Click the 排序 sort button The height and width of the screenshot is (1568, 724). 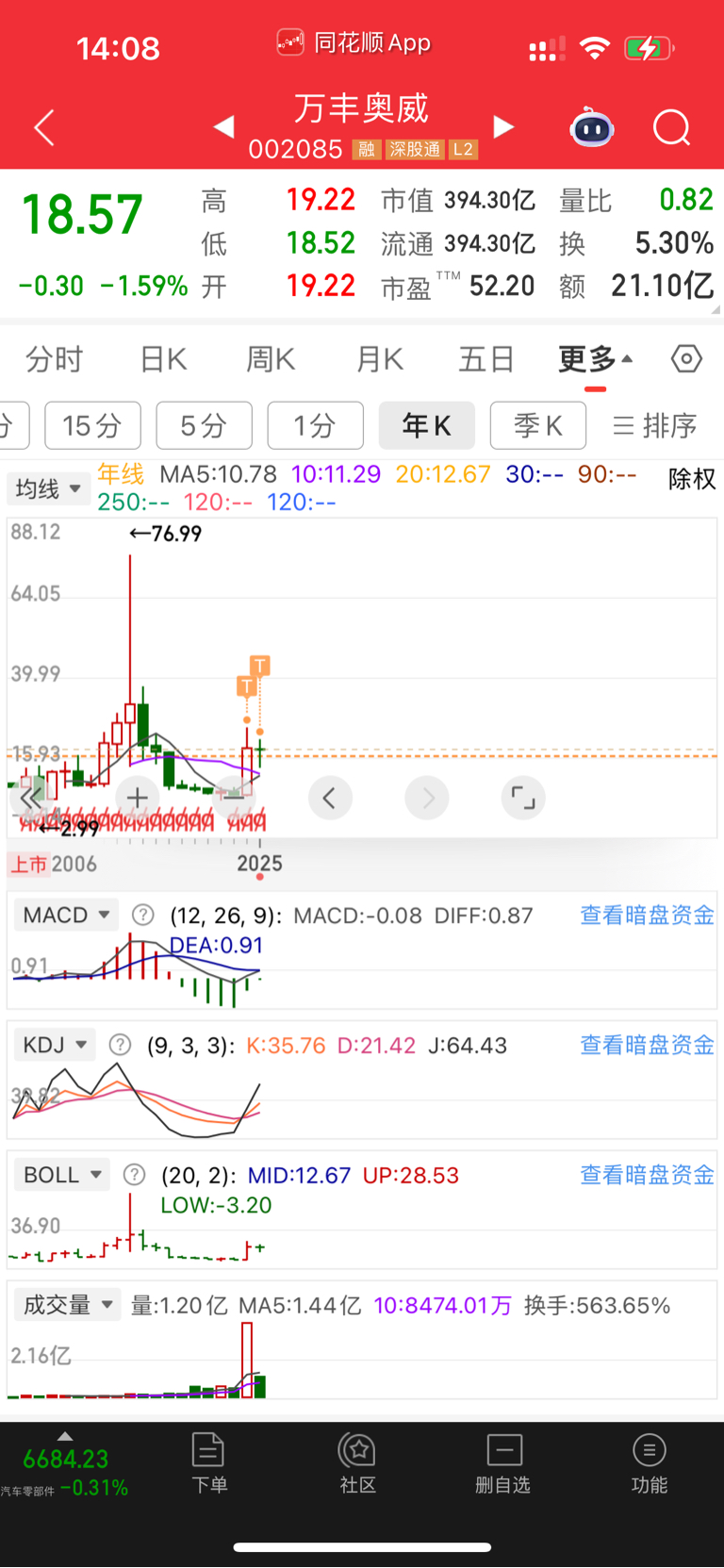coord(655,425)
